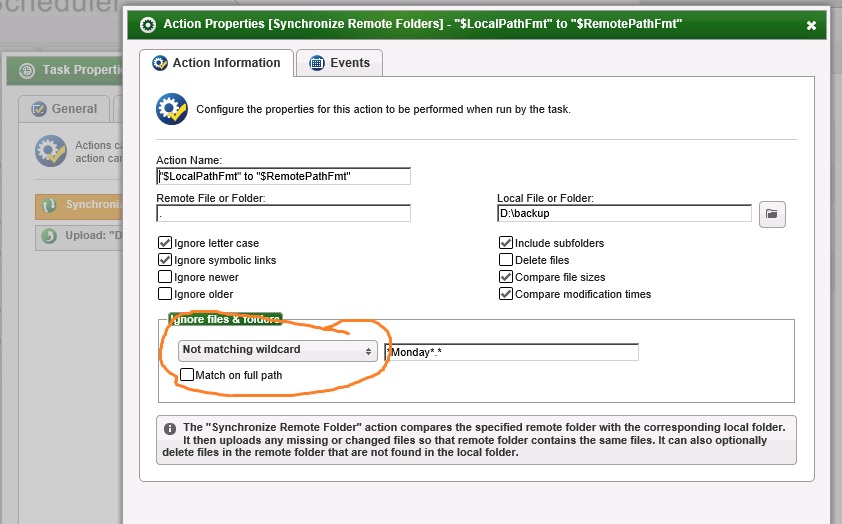
Task: Uncheck Compare modification times
Action: [506, 294]
